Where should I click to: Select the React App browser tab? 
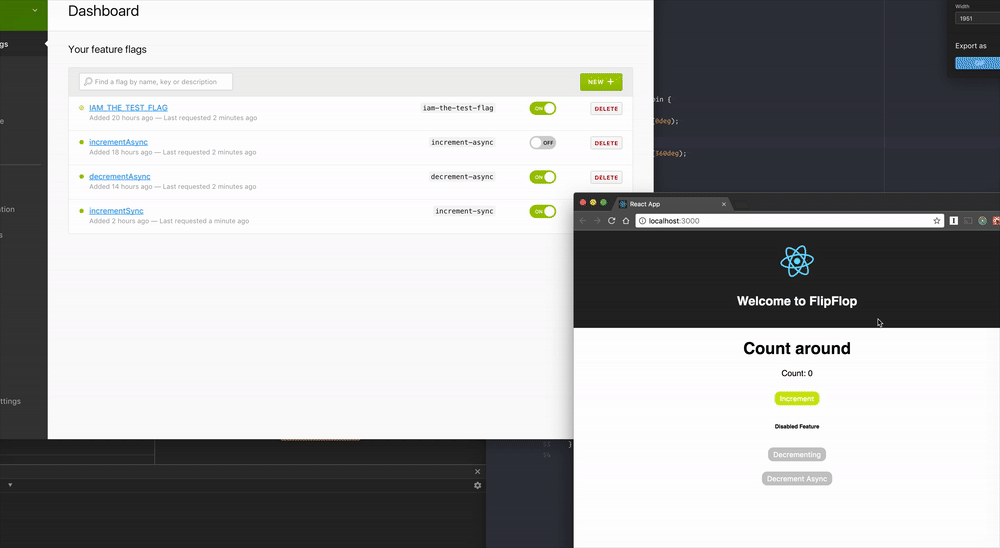pos(670,204)
